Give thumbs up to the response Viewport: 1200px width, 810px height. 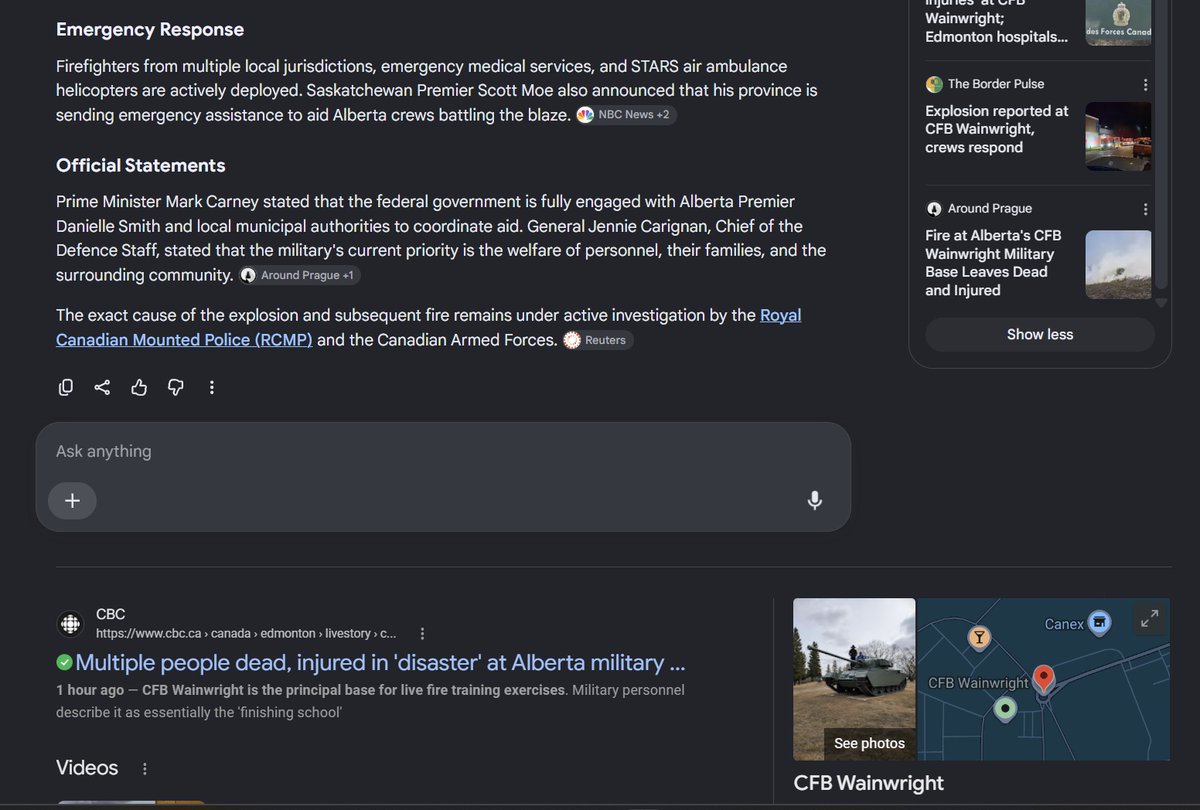click(139, 387)
